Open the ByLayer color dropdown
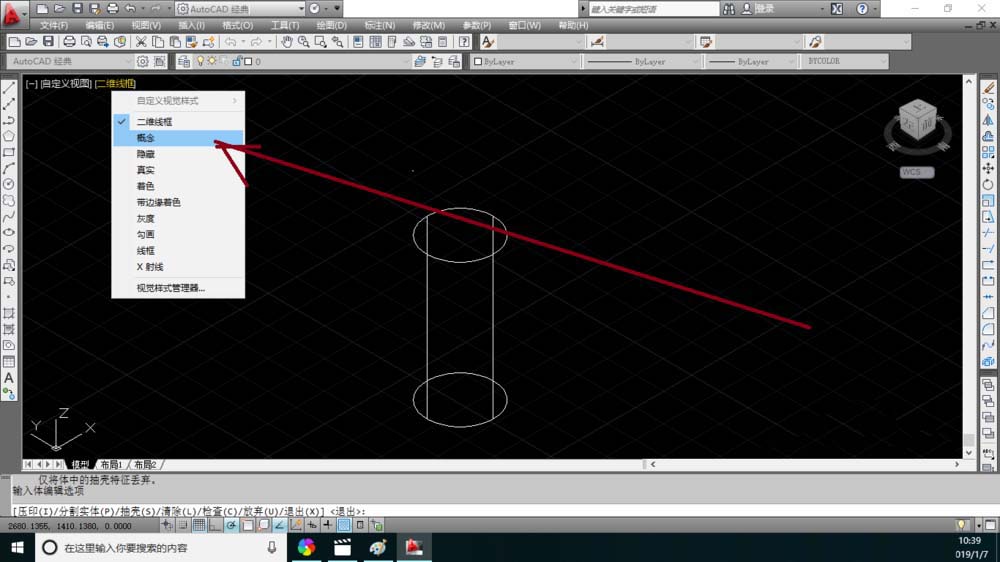1000x562 pixels. tap(573, 62)
